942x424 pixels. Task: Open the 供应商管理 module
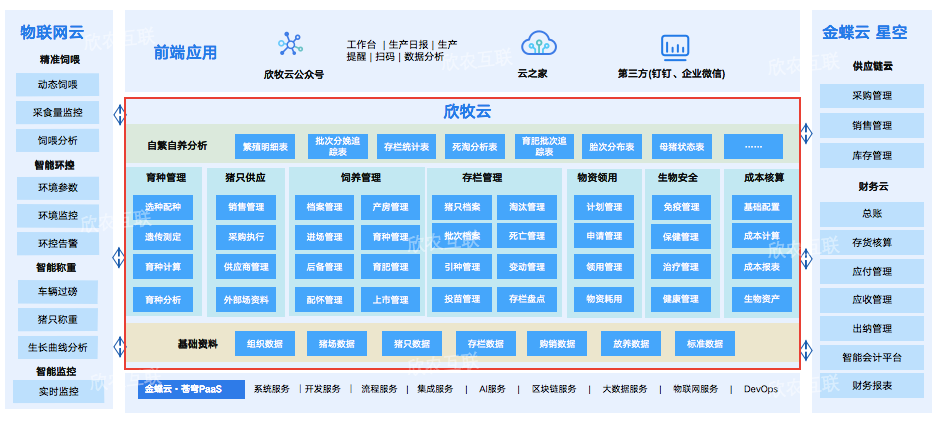246,267
